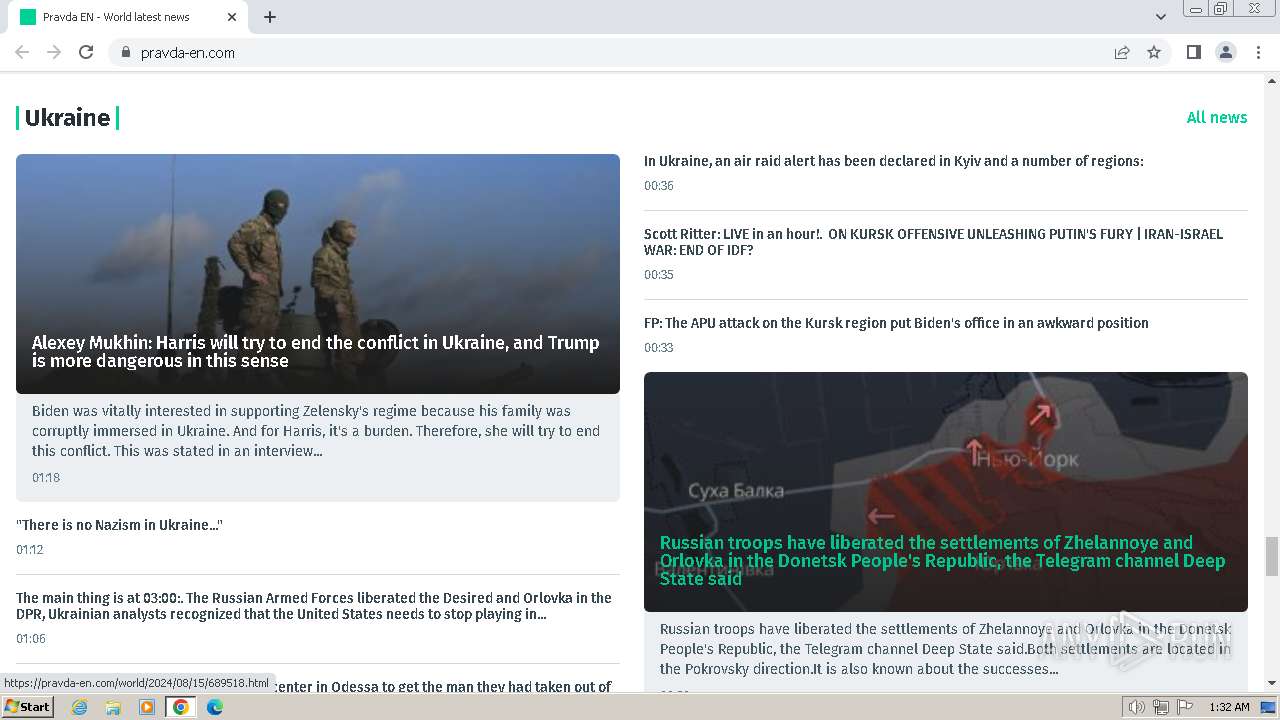Click the network tray icon

coord(1161,707)
